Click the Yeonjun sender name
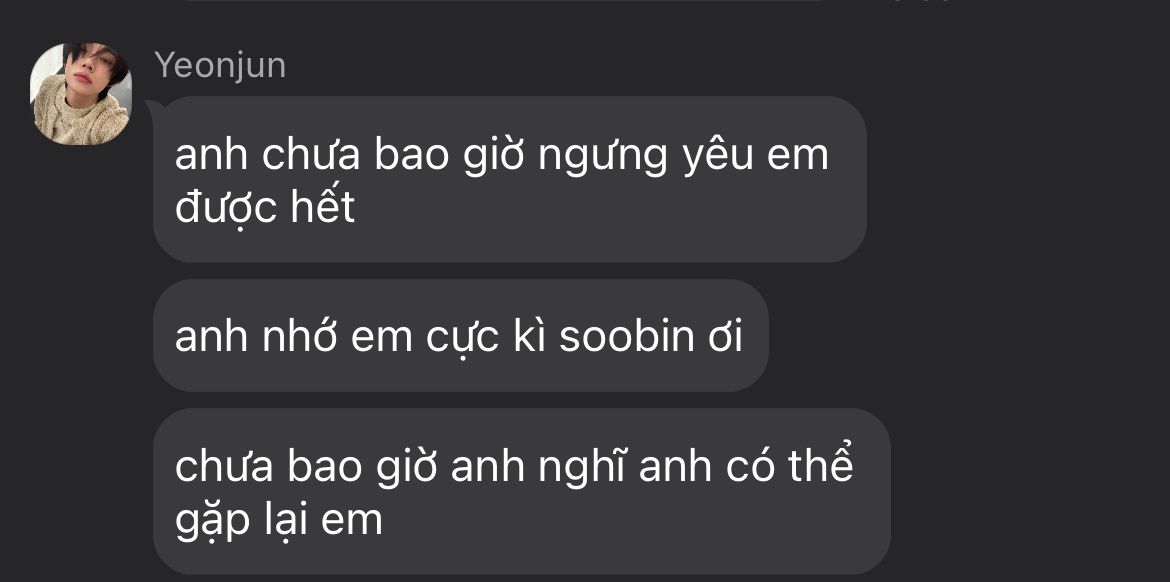 pos(220,66)
